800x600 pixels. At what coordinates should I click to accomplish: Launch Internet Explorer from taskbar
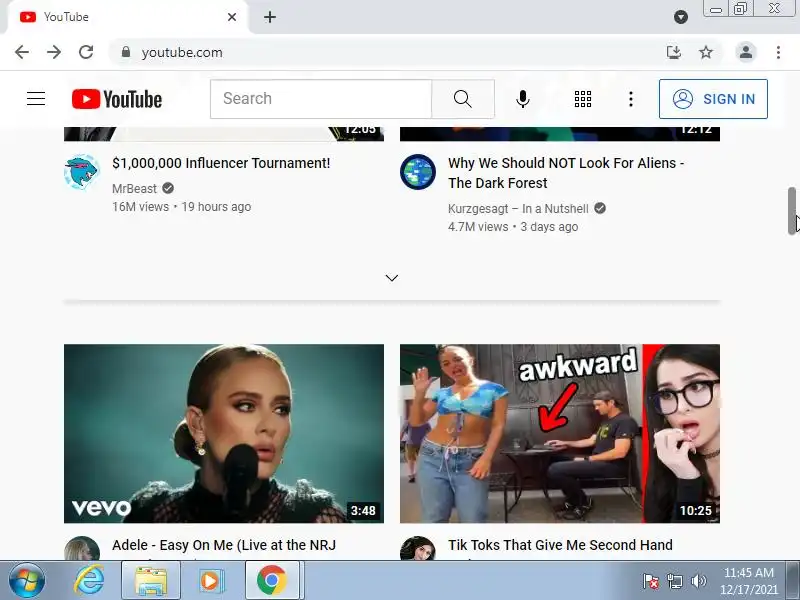point(89,581)
